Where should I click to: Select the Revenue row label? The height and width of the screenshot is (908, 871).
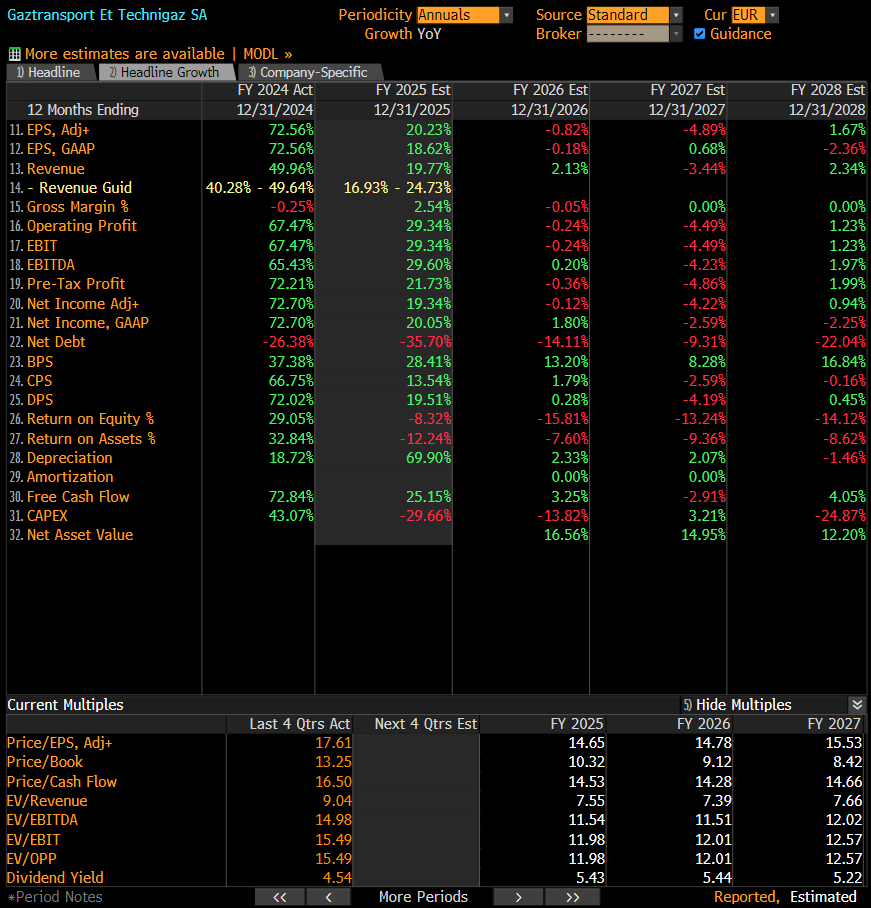click(x=56, y=169)
